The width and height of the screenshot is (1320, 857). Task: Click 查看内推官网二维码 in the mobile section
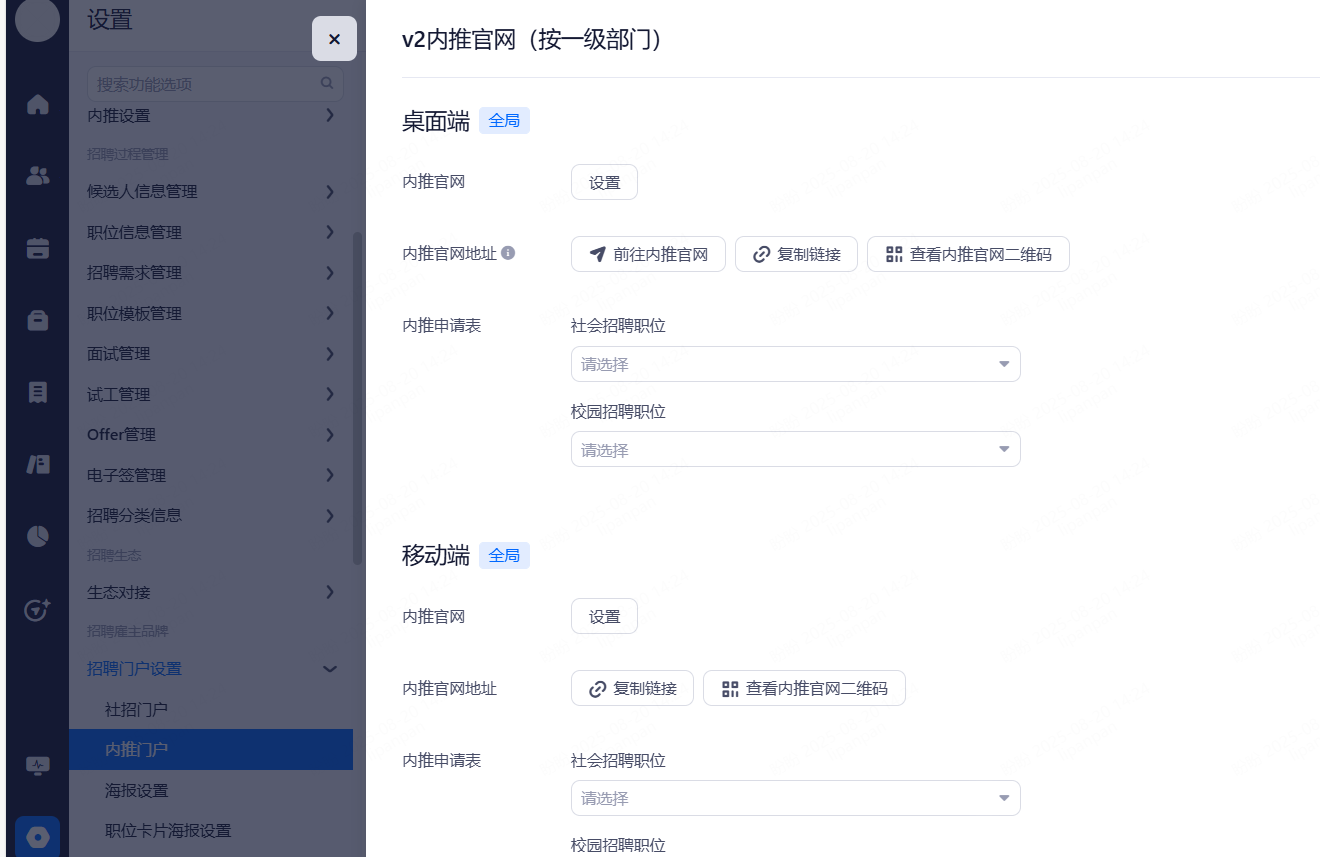804,688
